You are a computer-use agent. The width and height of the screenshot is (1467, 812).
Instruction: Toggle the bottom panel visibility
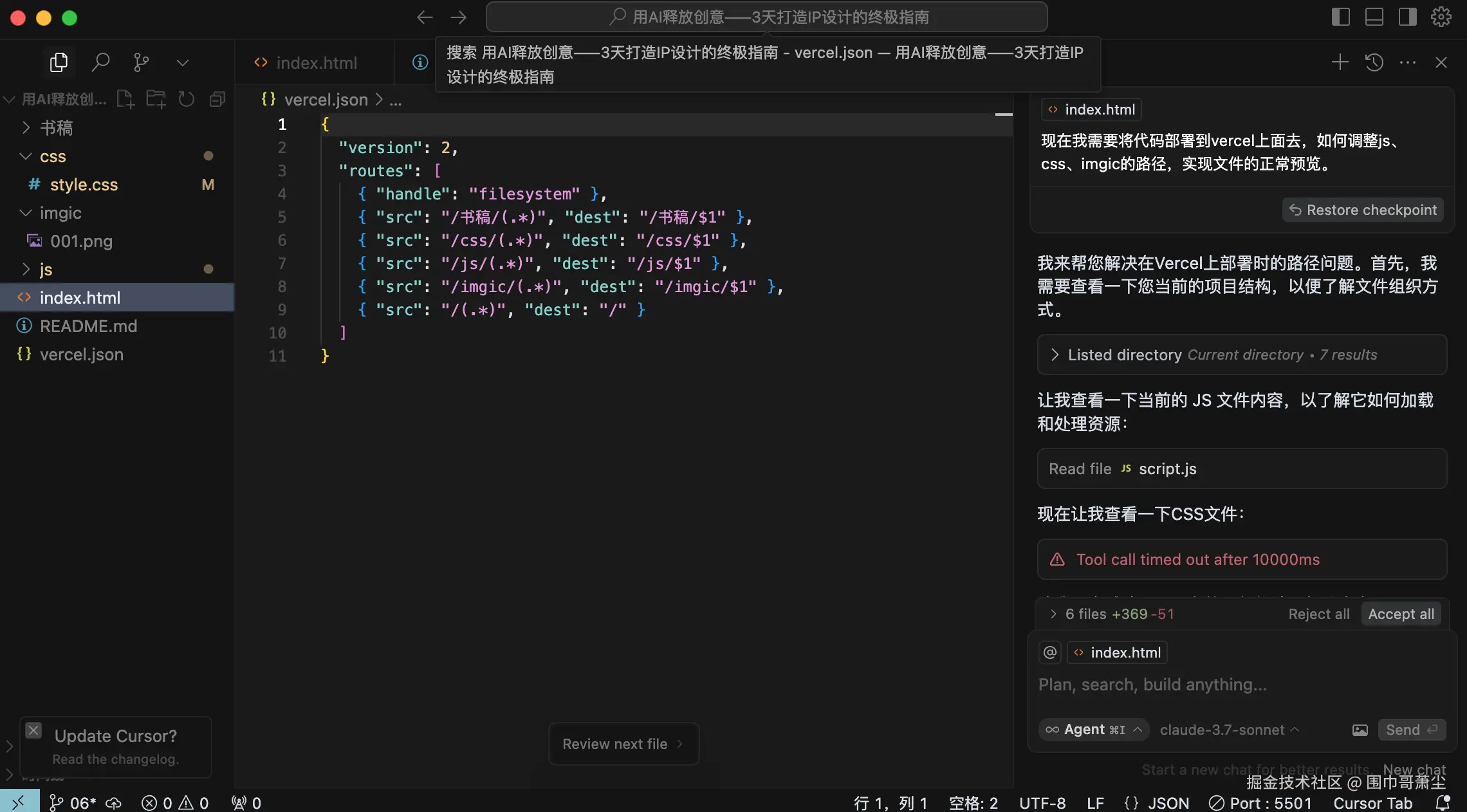click(1374, 17)
